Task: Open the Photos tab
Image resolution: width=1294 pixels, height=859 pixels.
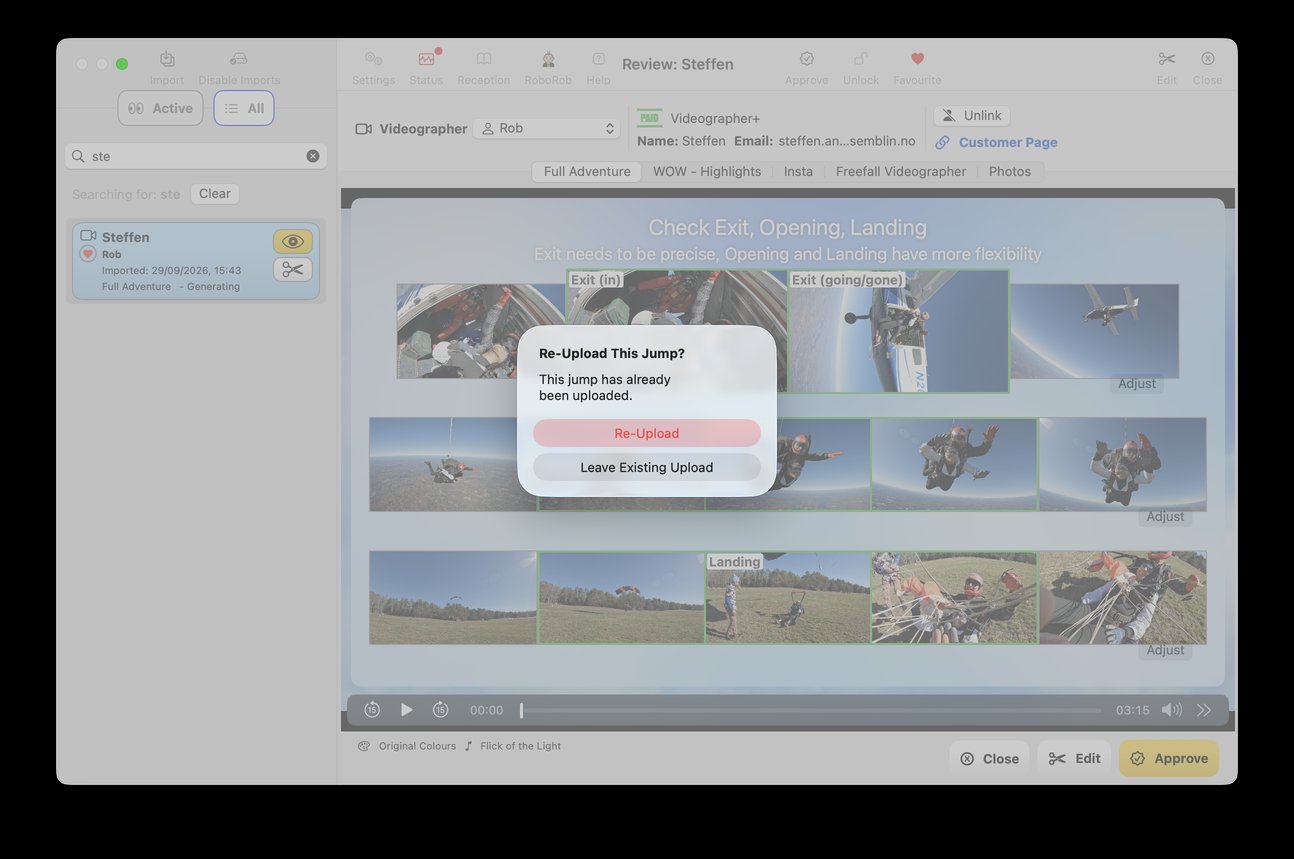Action: 1010,171
